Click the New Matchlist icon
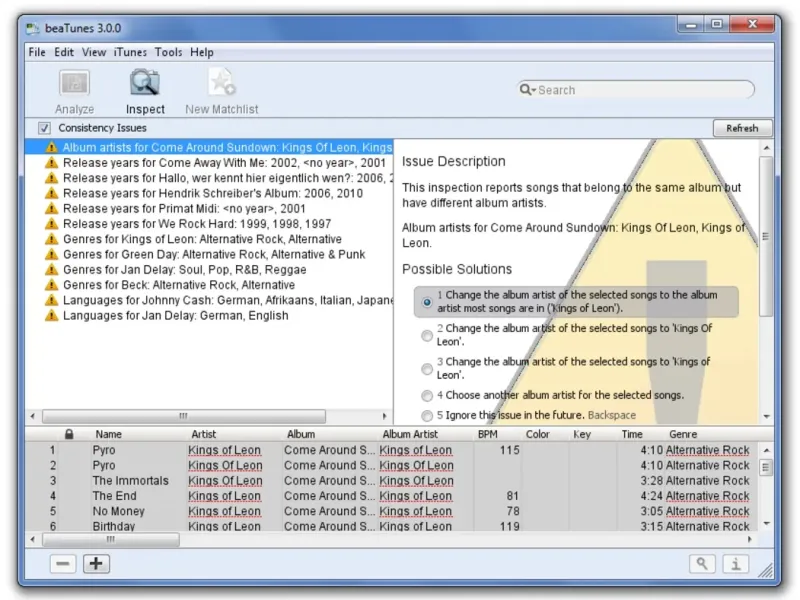 (x=221, y=82)
